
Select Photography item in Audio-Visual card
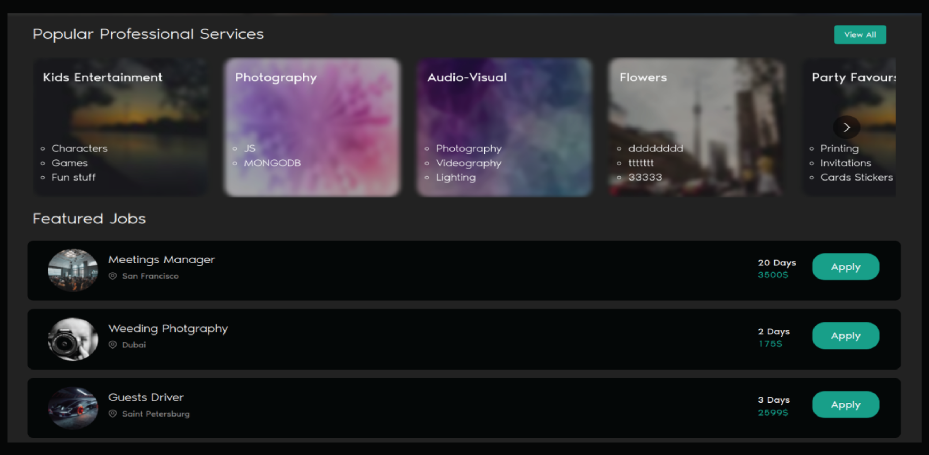pos(469,149)
